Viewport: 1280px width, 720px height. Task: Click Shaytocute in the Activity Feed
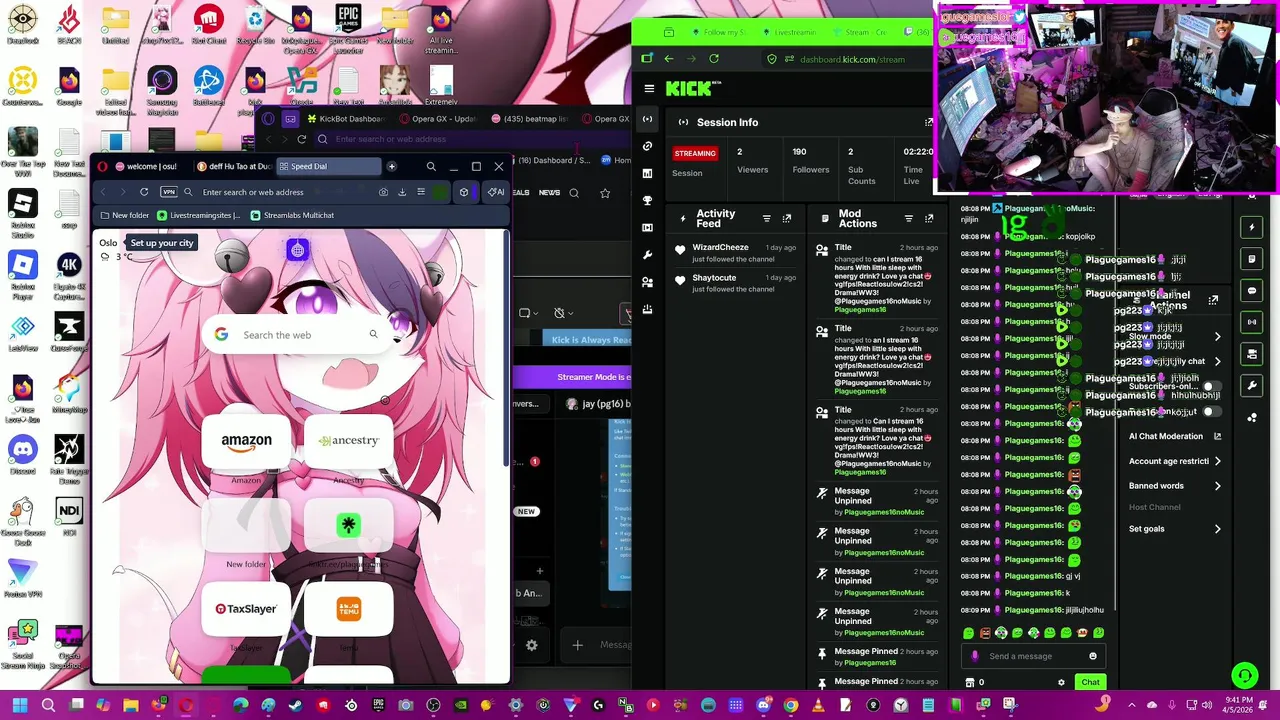click(714, 277)
